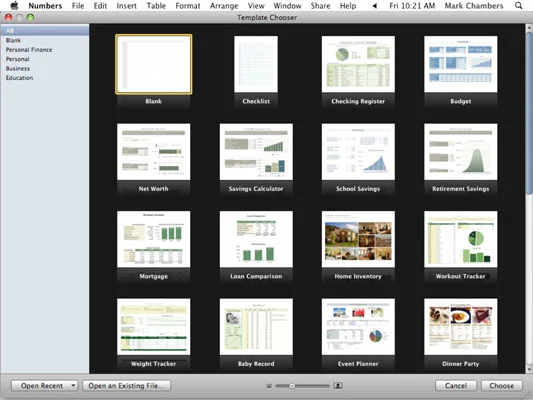Click the volume icon in menu bar
The width and height of the screenshot is (533, 400).
coord(374,6)
